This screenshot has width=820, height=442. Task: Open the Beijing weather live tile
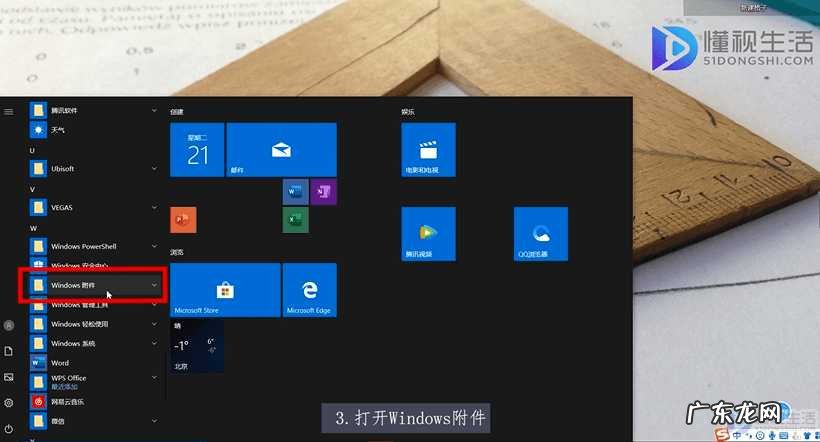tap(196, 346)
